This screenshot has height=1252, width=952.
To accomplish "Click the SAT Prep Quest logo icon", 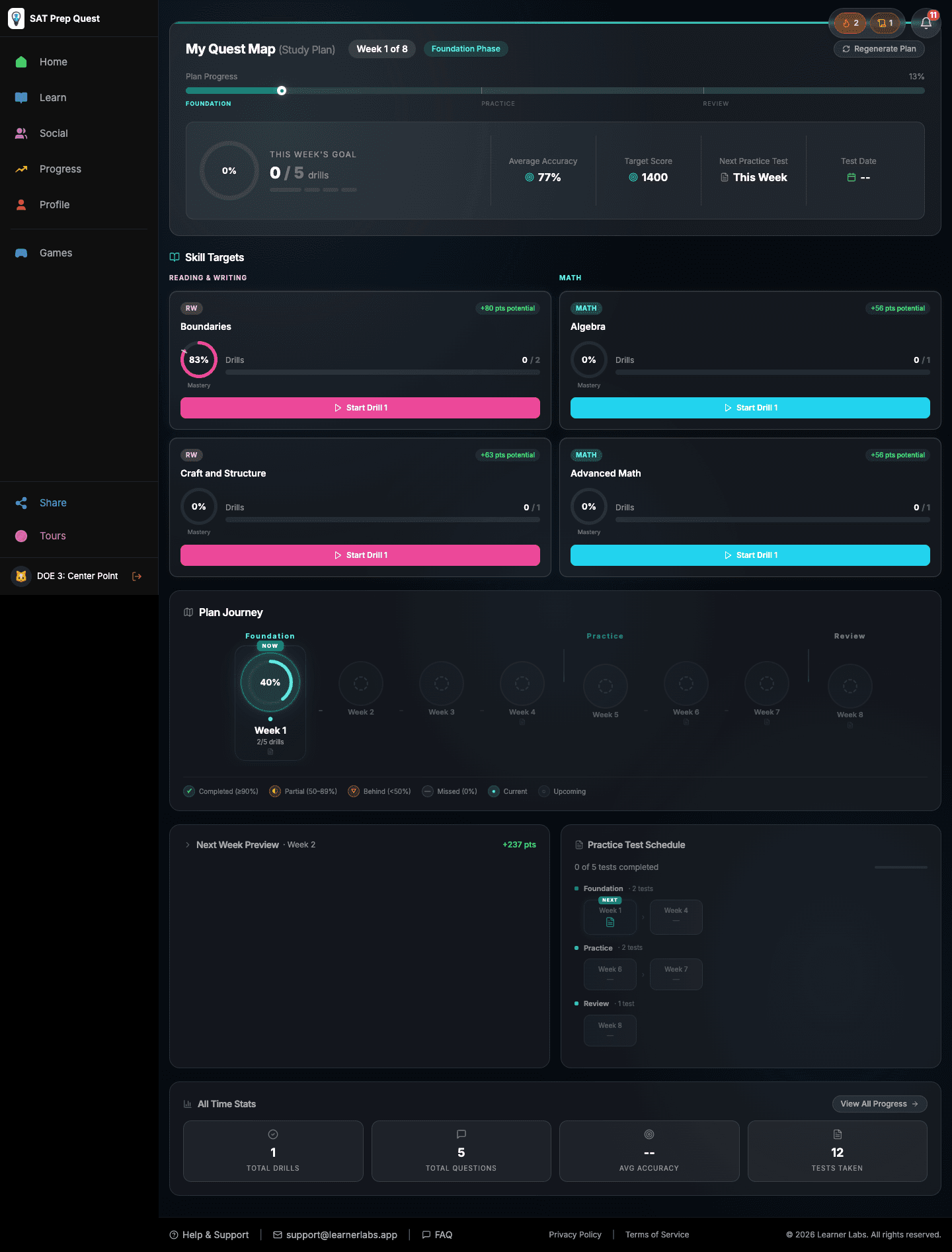I will [16, 19].
